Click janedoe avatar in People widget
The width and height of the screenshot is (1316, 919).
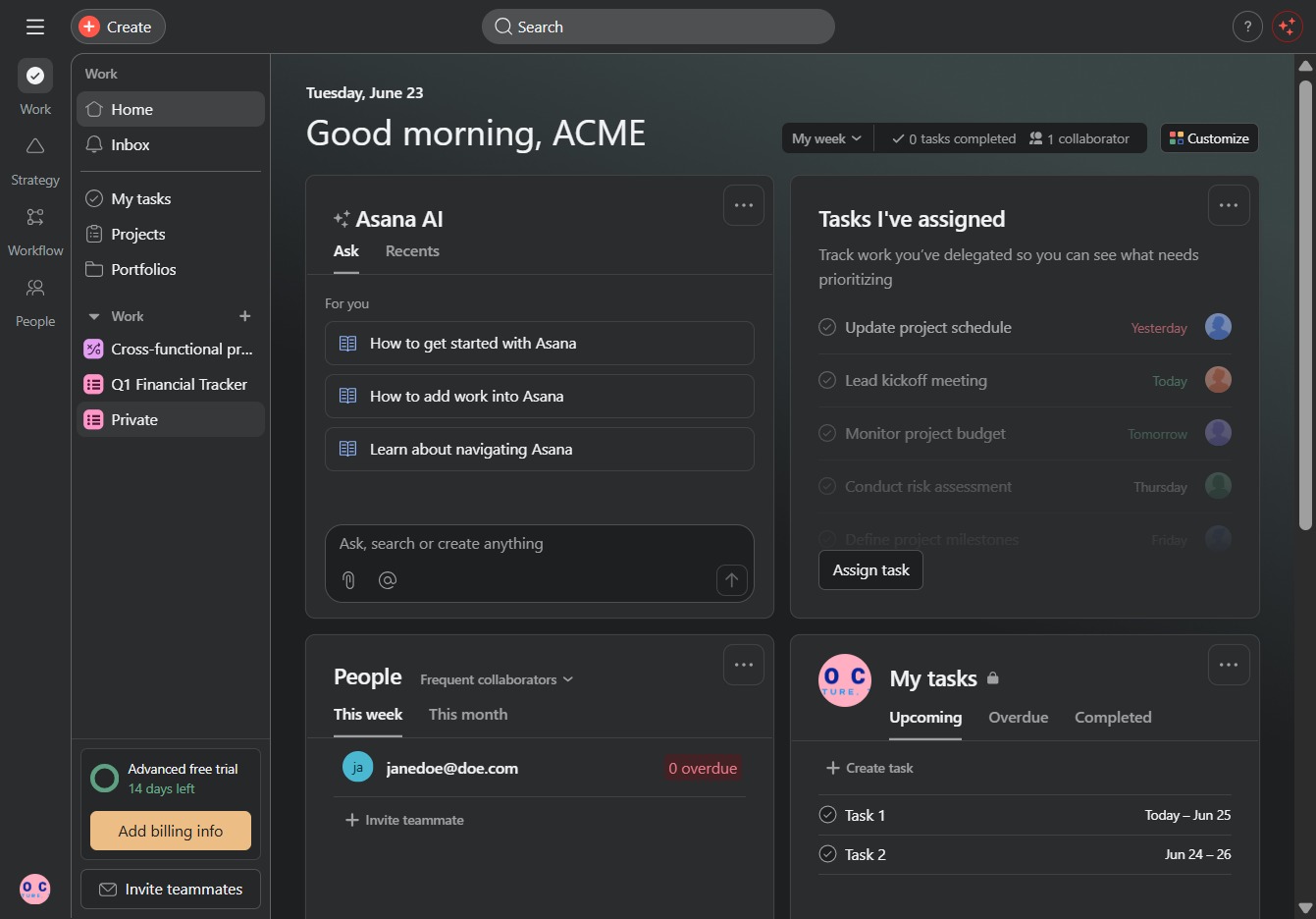coord(357,767)
